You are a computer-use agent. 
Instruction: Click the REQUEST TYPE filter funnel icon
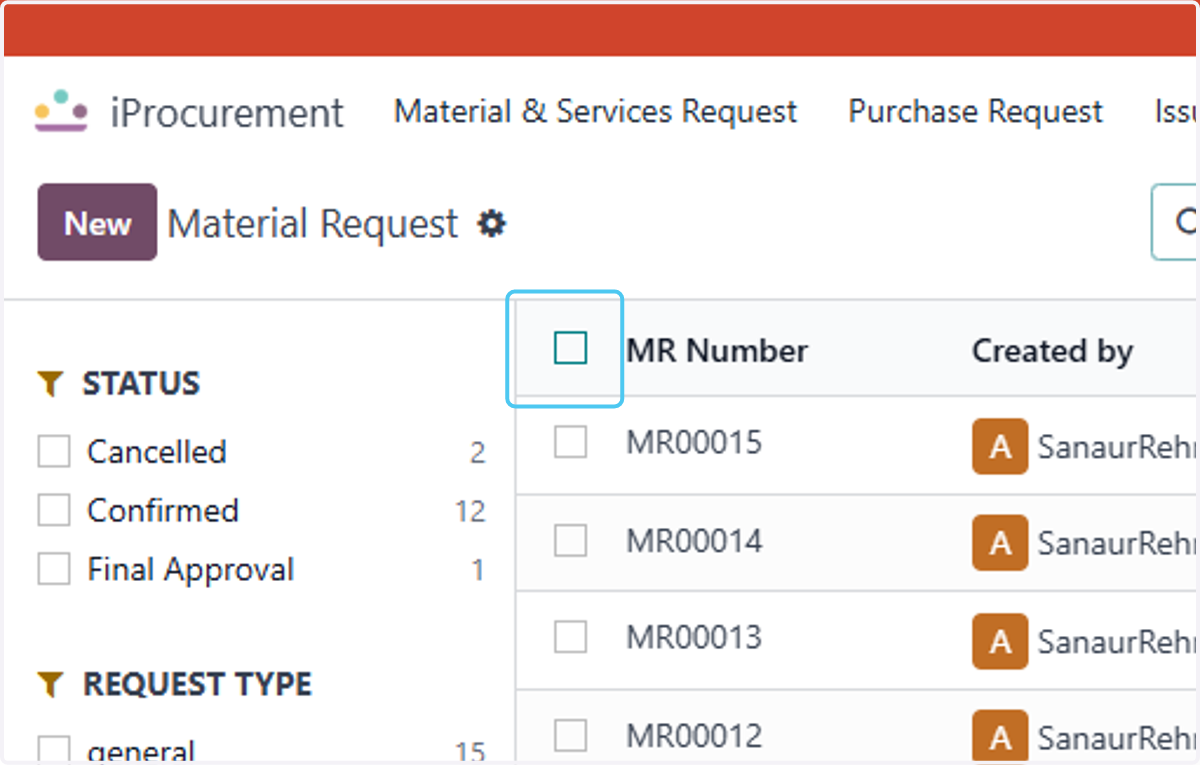[50, 685]
